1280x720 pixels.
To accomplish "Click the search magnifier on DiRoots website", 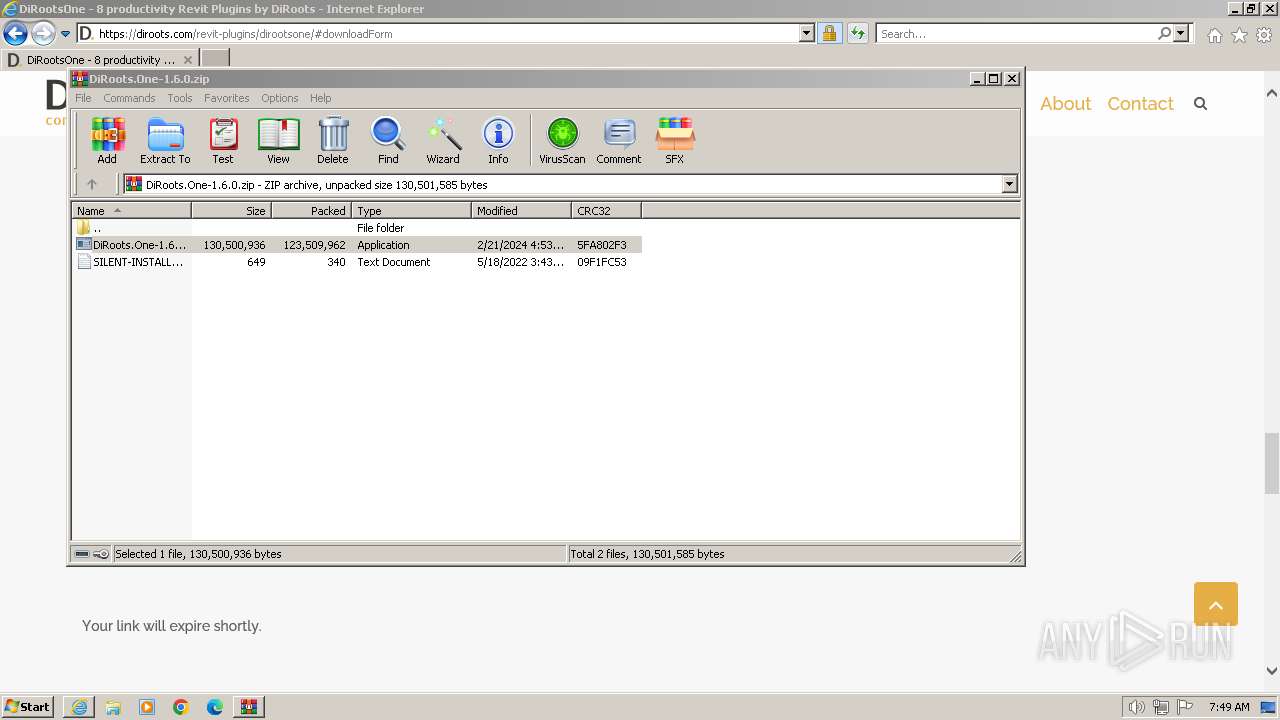I will click(x=1200, y=104).
